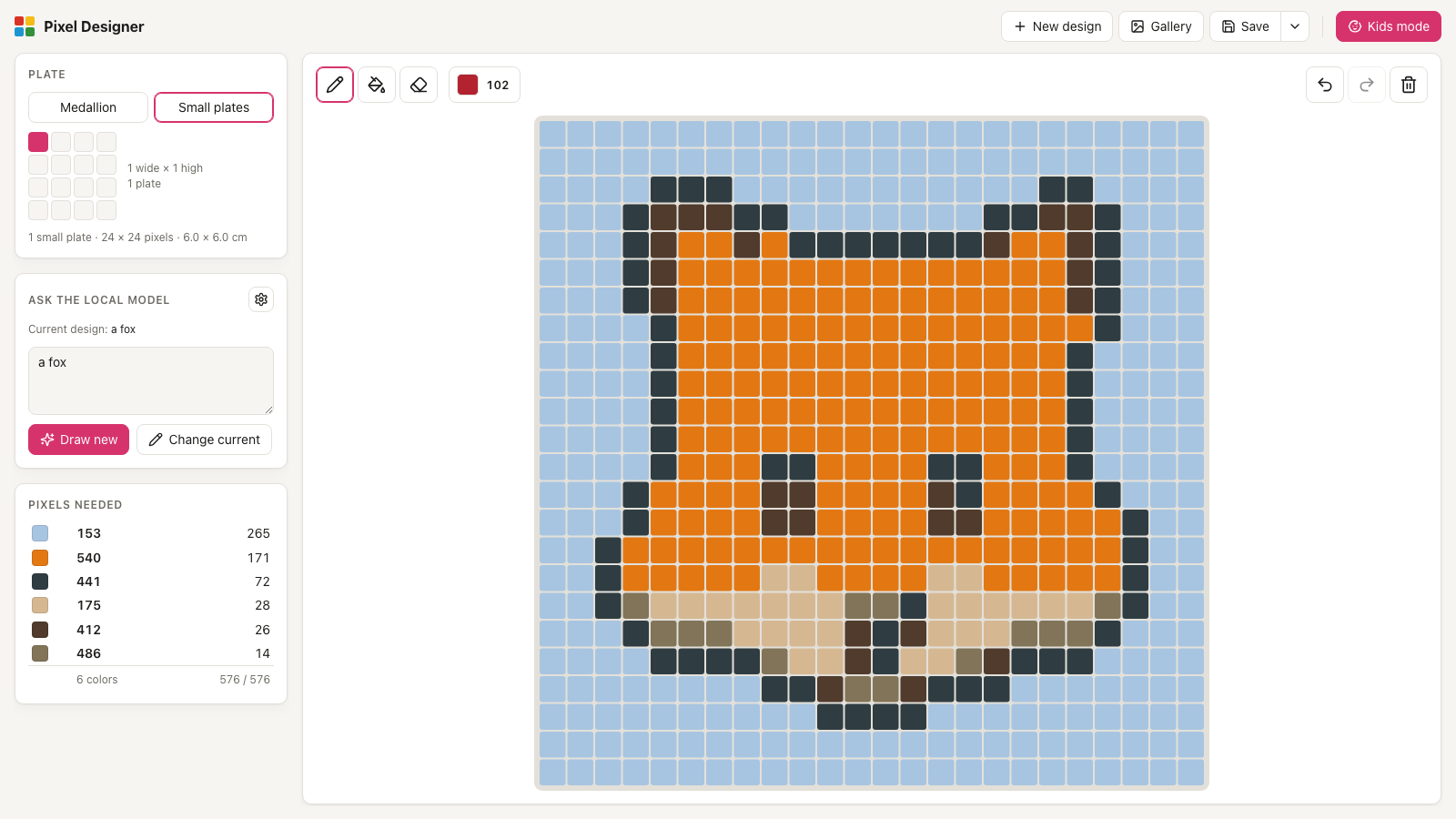The width and height of the screenshot is (1456, 819).
Task: Click the count 171 for color 540
Action: [x=258, y=558]
